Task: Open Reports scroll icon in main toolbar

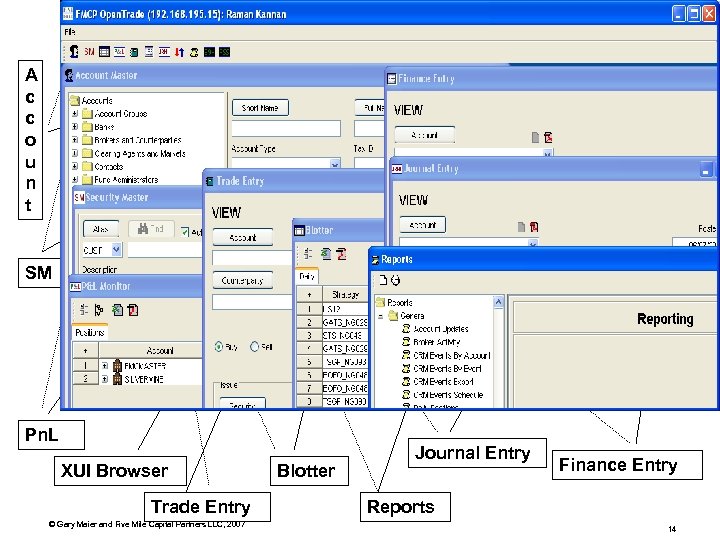Action: (194, 52)
